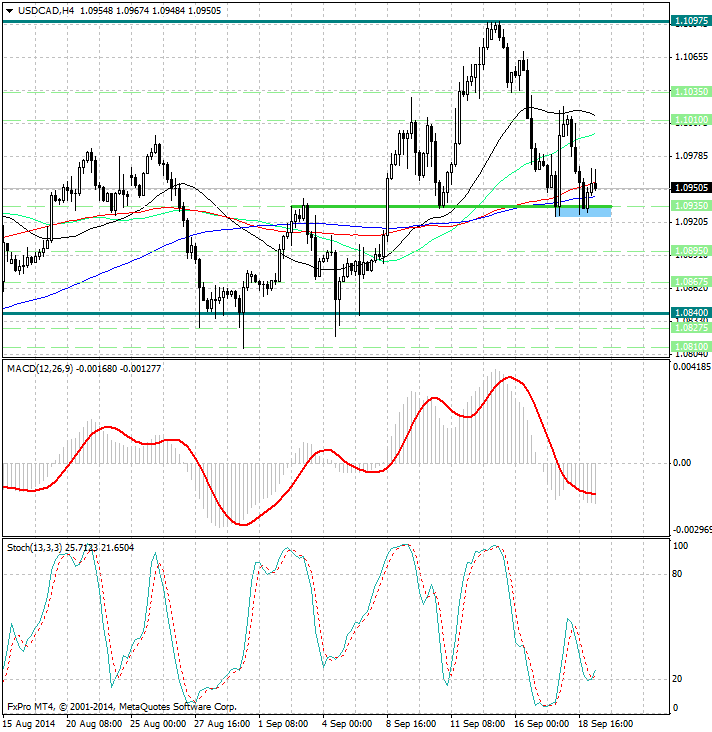Select the 27 Aug 16:00 time label
The height and width of the screenshot is (732, 712).
(222, 724)
